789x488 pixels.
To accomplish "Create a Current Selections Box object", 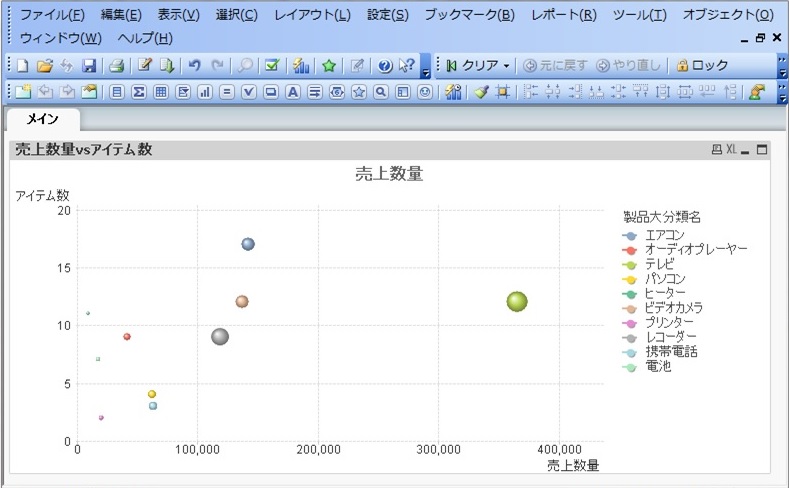I will coord(249,92).
